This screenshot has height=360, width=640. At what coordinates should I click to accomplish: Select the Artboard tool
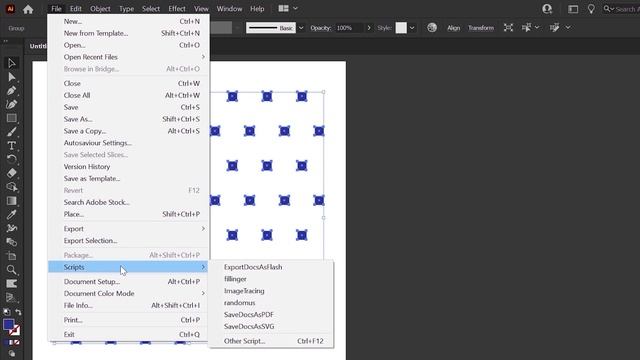click(x=11, y=256)
